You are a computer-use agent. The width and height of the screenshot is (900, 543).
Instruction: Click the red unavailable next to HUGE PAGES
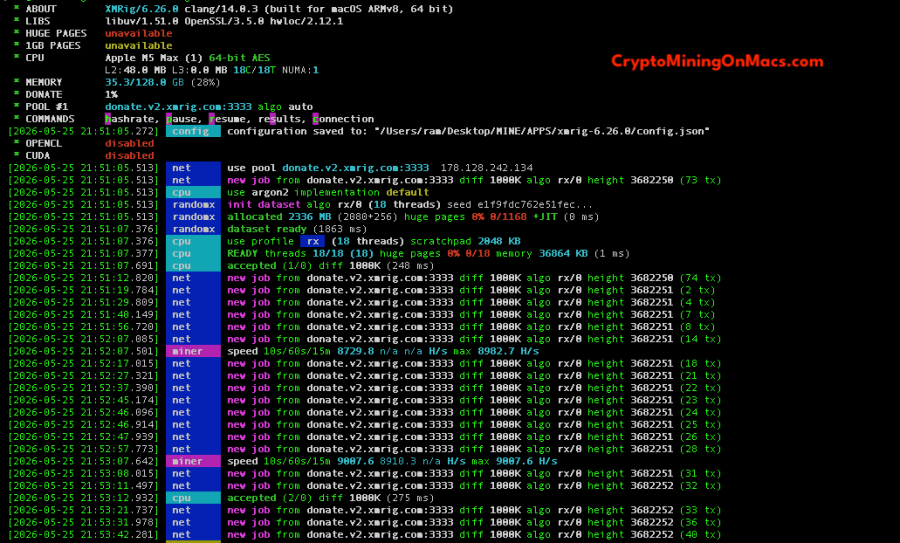click(x=138, y=33)
